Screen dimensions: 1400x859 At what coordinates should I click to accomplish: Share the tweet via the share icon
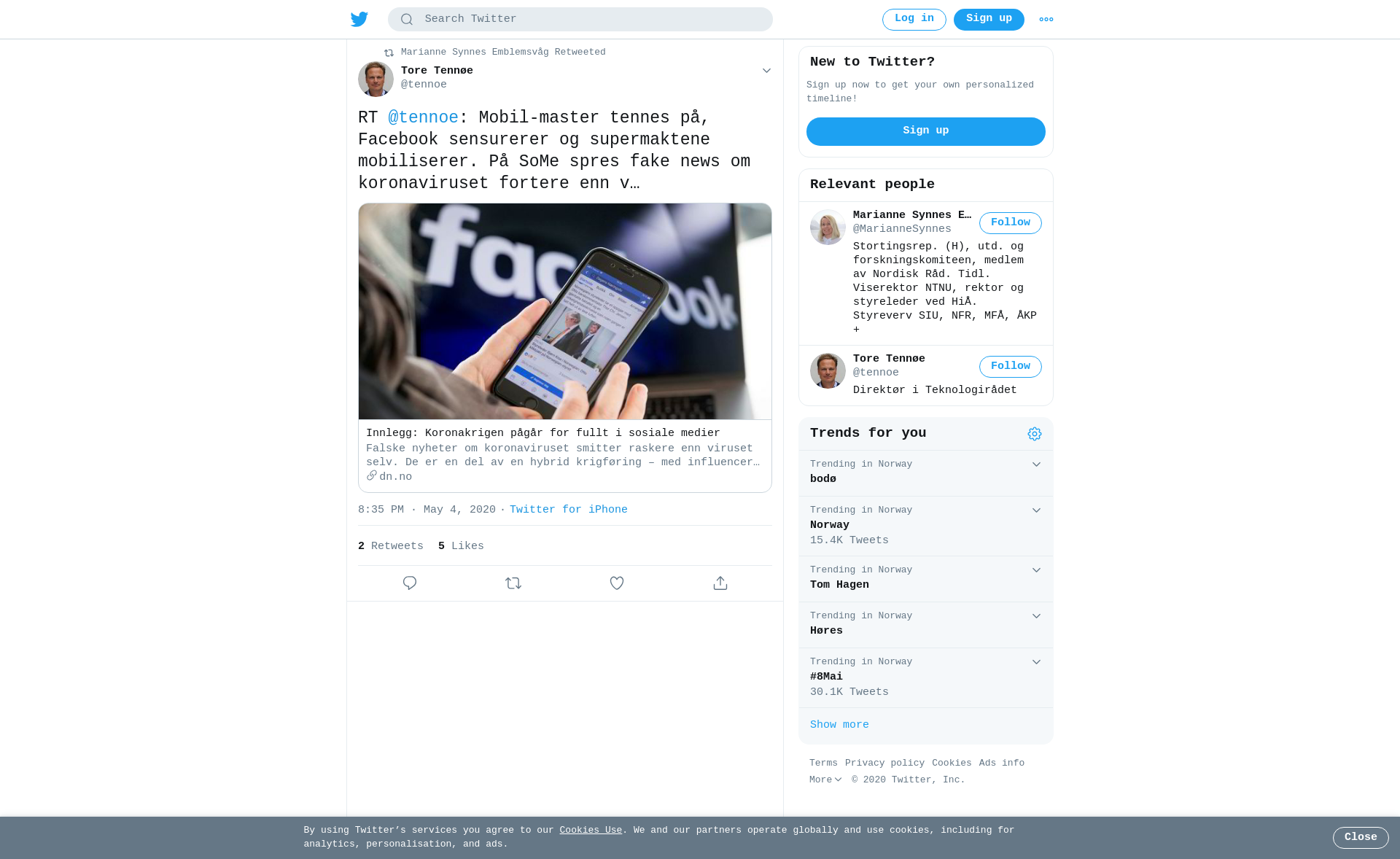720,583
